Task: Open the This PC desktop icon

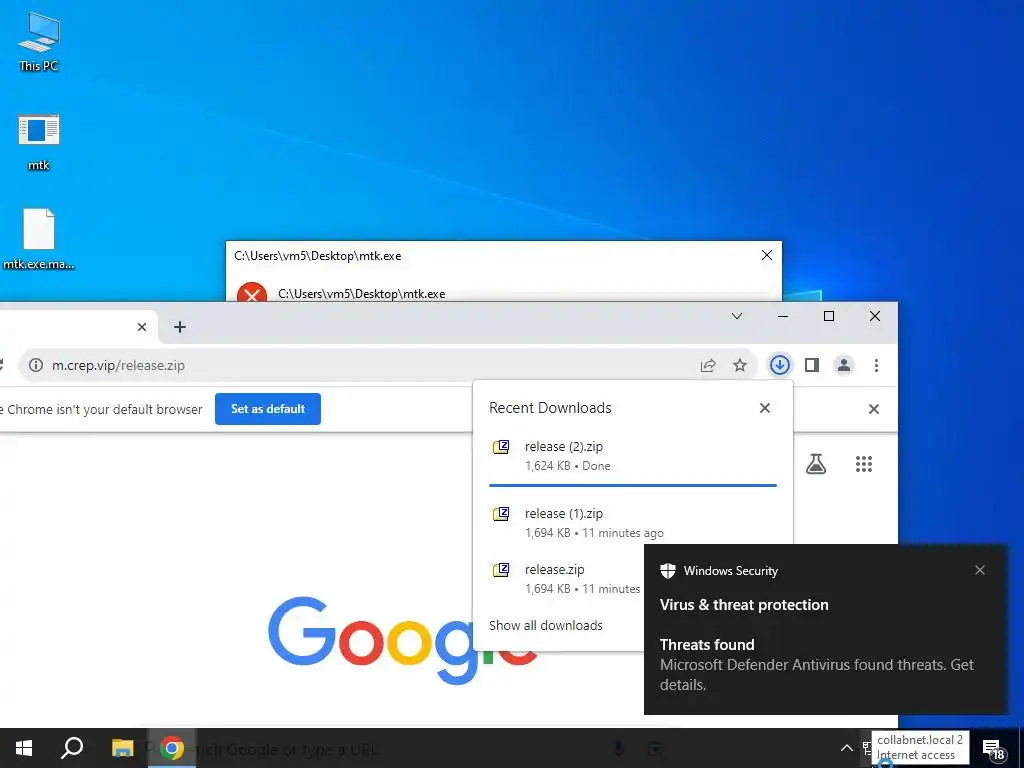Action: pos(39,40)
